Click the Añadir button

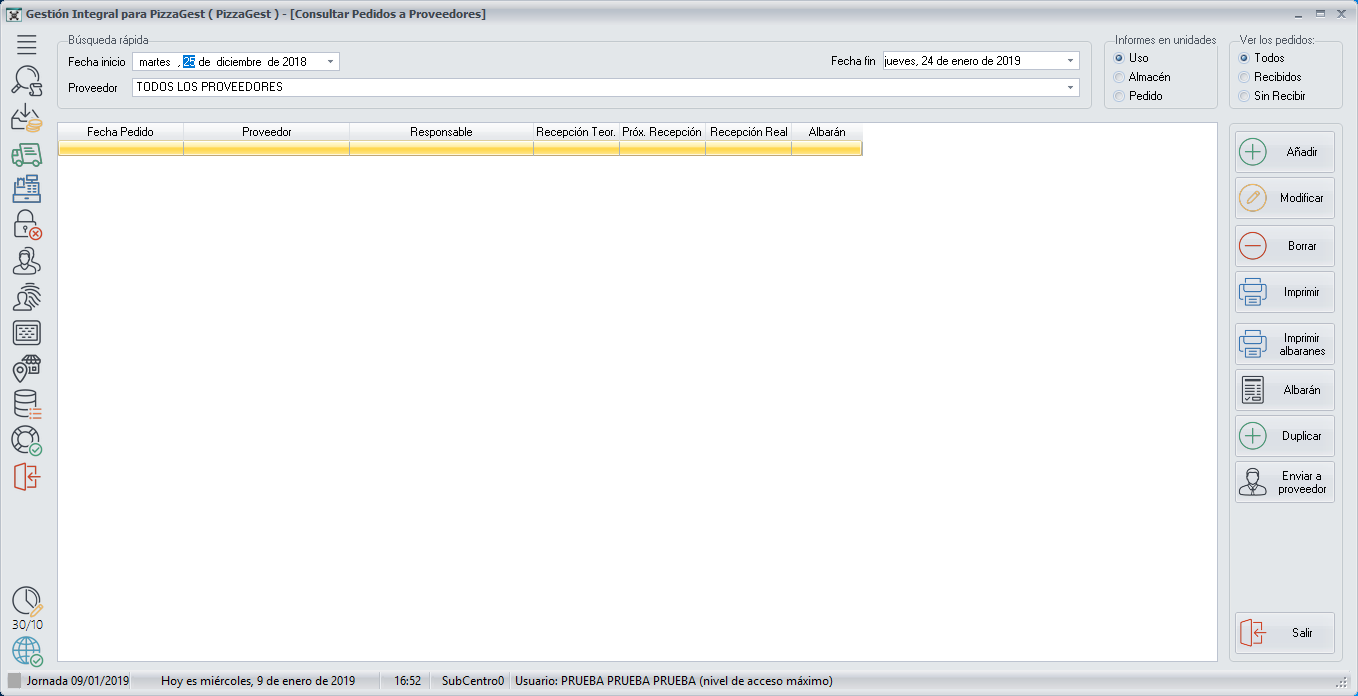[1284, 152]
